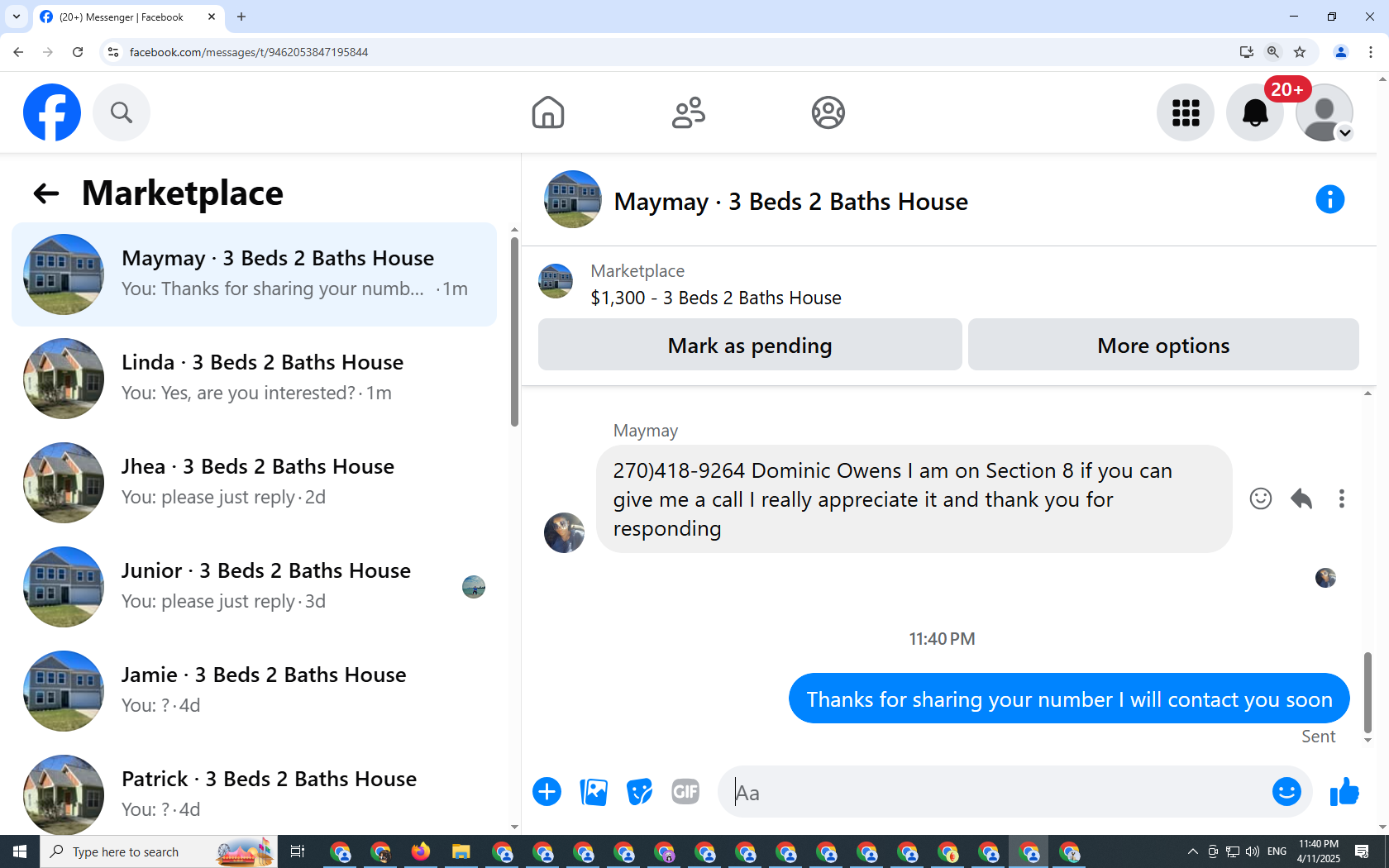Open emoji picker in message box
The width and height of the screenshot is (1389, 868).
[x=1286, y=792]
